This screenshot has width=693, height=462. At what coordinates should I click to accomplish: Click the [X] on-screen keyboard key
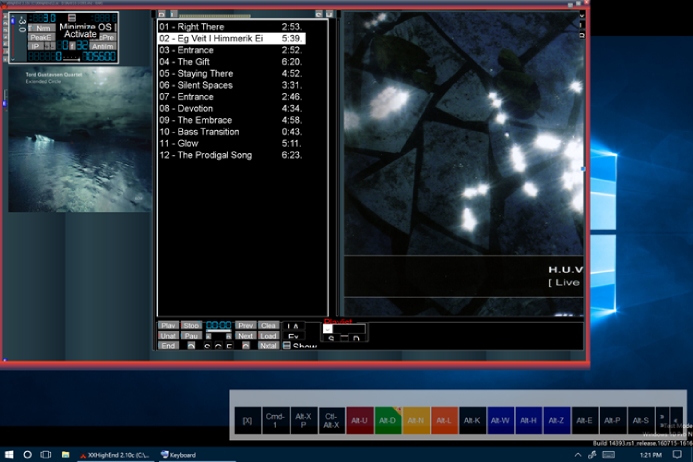[247, 420]
